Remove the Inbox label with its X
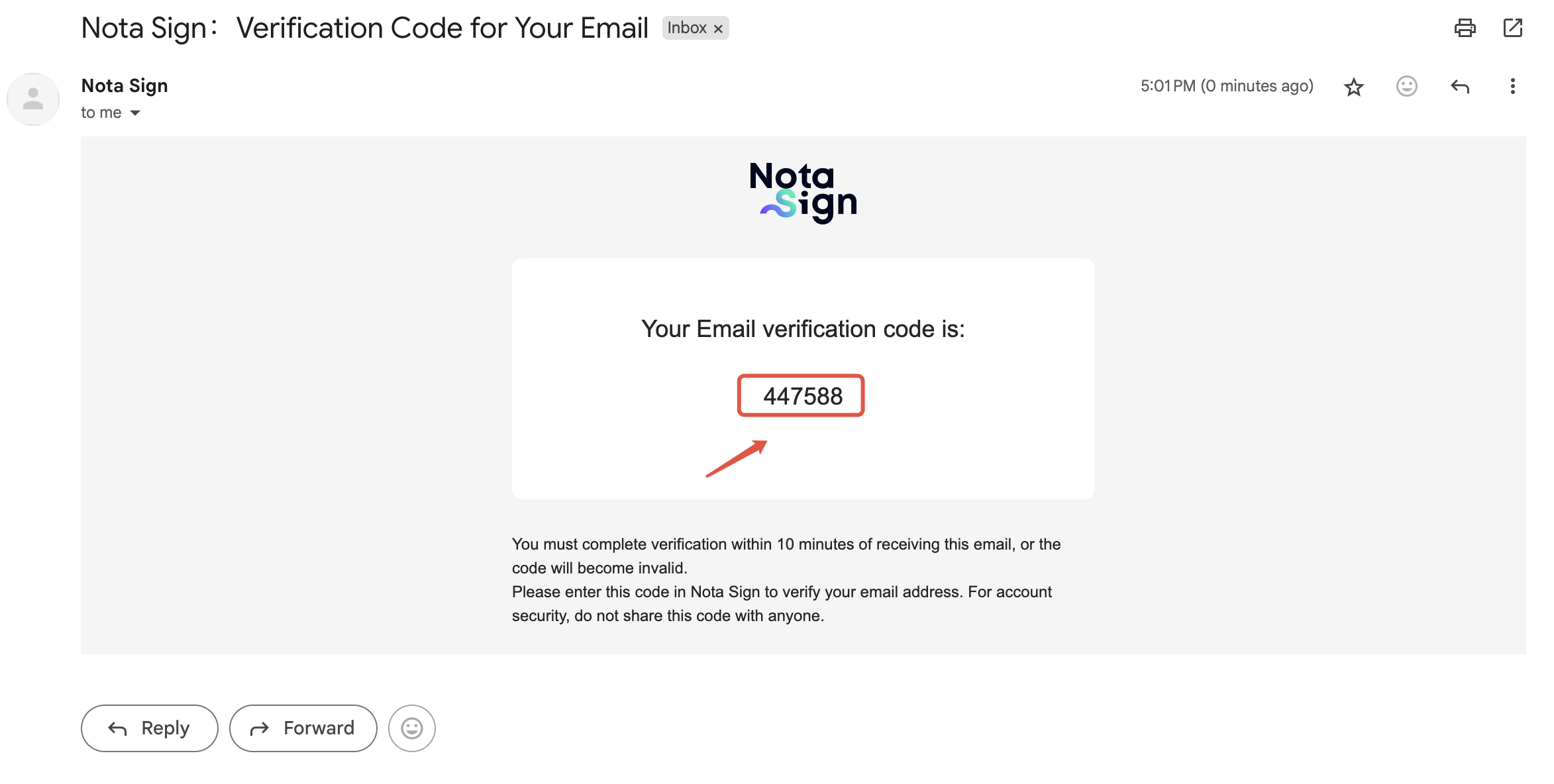The height and width of the screenshot is (784, 1554). (718, 28)
